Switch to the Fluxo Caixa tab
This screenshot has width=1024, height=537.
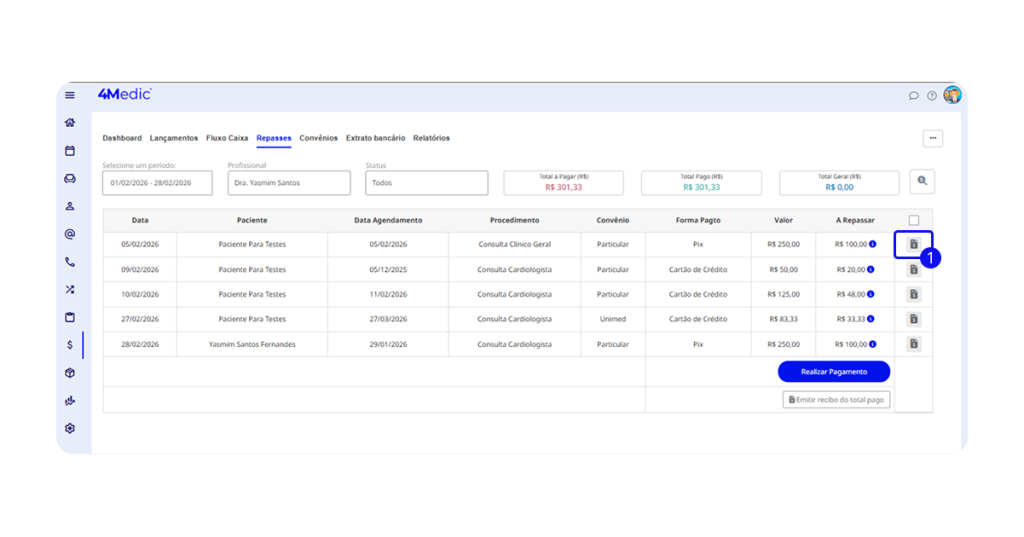click(227, 138)
